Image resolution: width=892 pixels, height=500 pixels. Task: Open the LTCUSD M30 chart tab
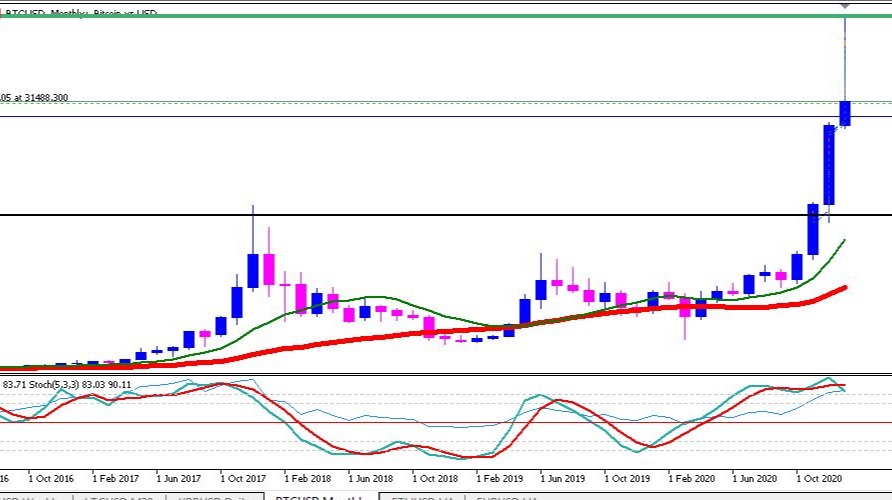[119, 497]
